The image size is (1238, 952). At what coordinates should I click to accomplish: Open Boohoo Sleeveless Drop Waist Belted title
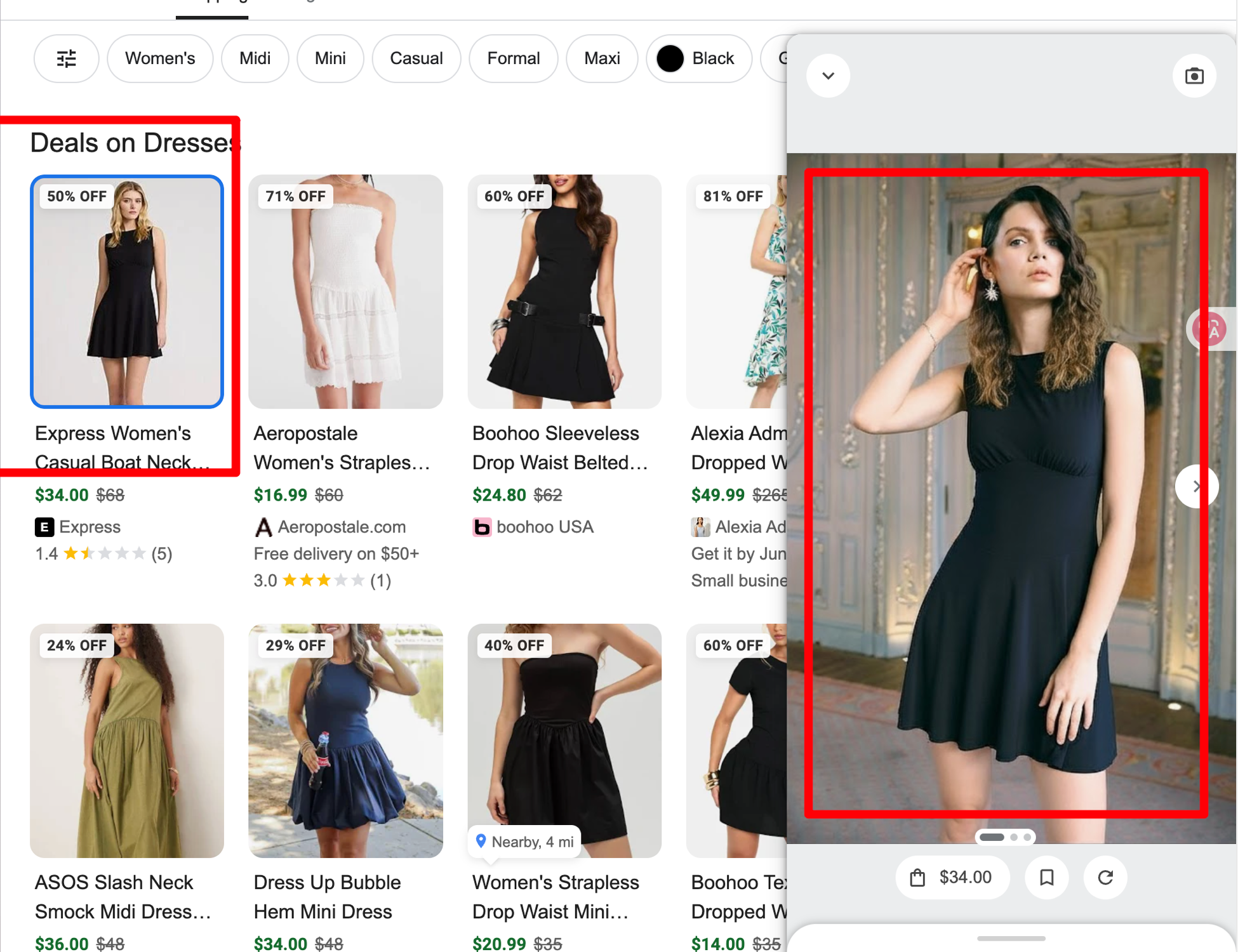coord(560,448)
